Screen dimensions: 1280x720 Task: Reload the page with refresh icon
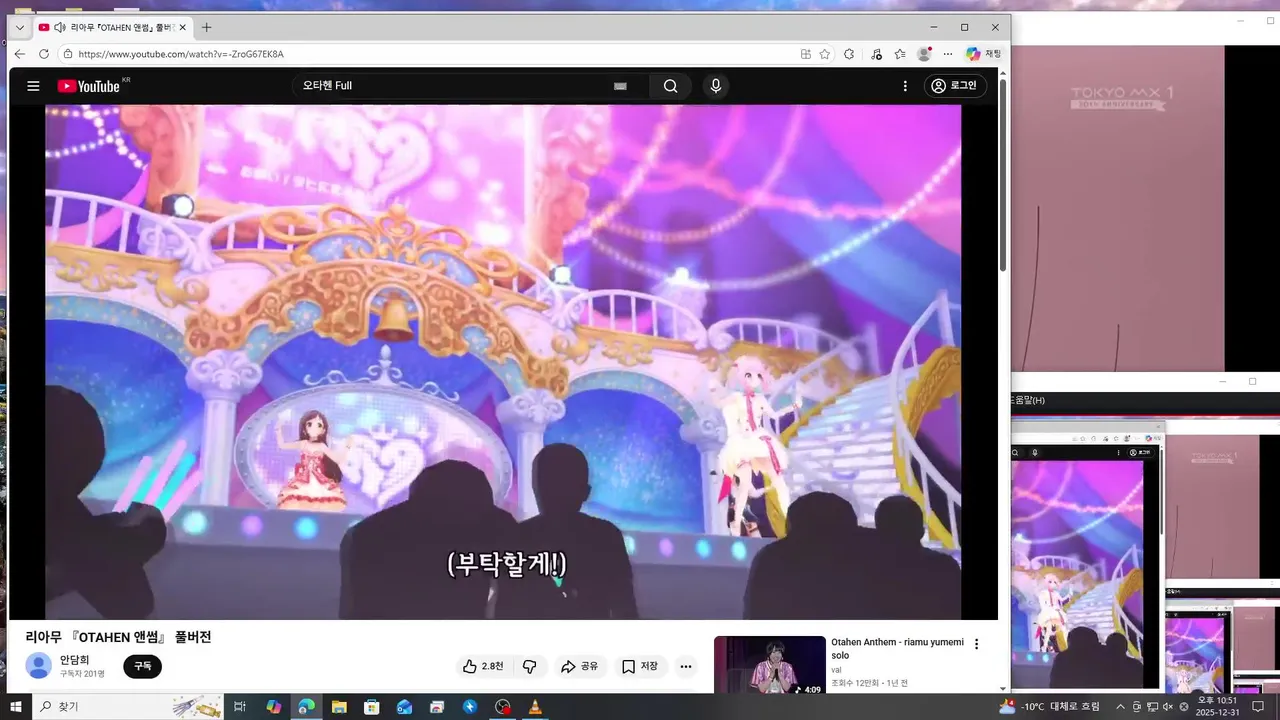(x=44, y=54)
